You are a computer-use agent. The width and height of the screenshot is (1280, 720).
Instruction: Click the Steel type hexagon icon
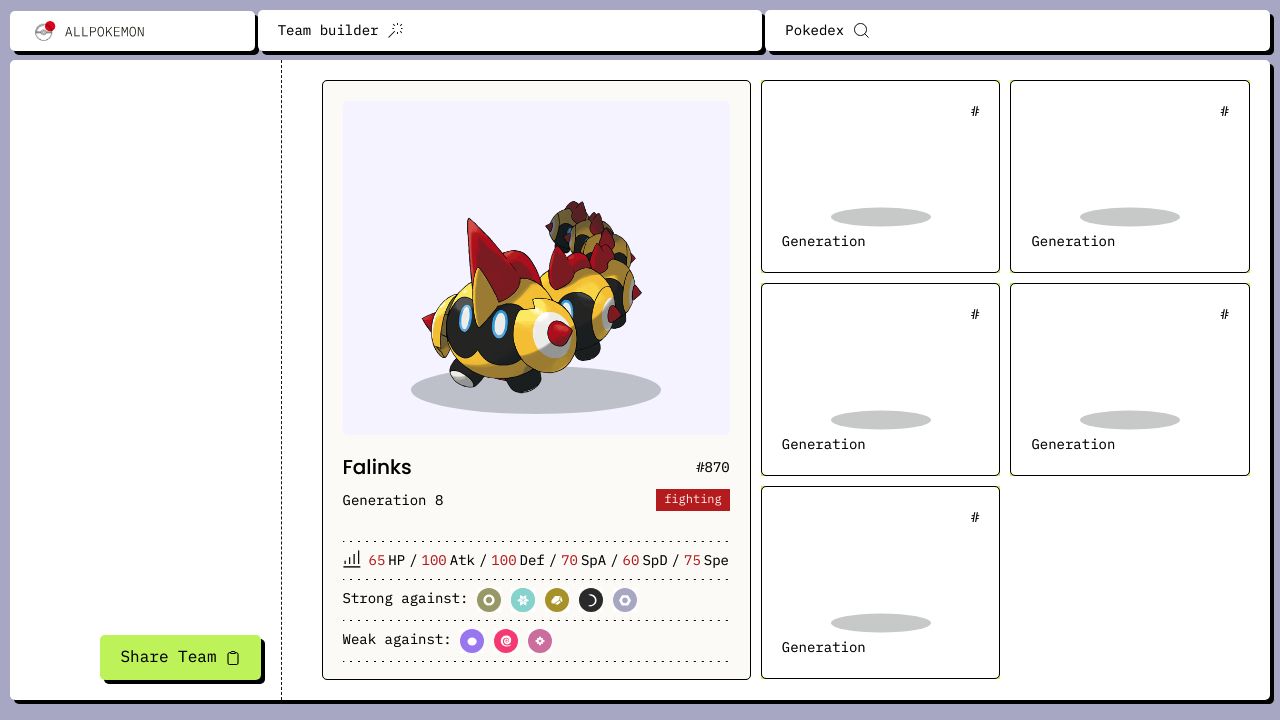[x=625, y=600]
